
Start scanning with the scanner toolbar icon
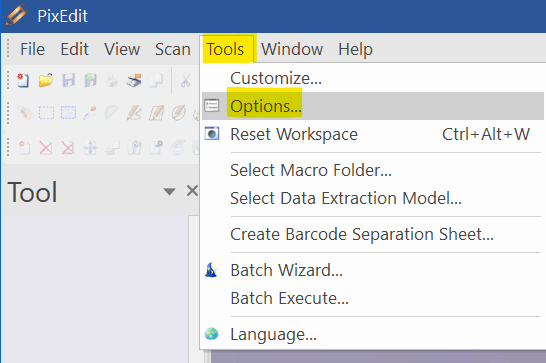134,80
